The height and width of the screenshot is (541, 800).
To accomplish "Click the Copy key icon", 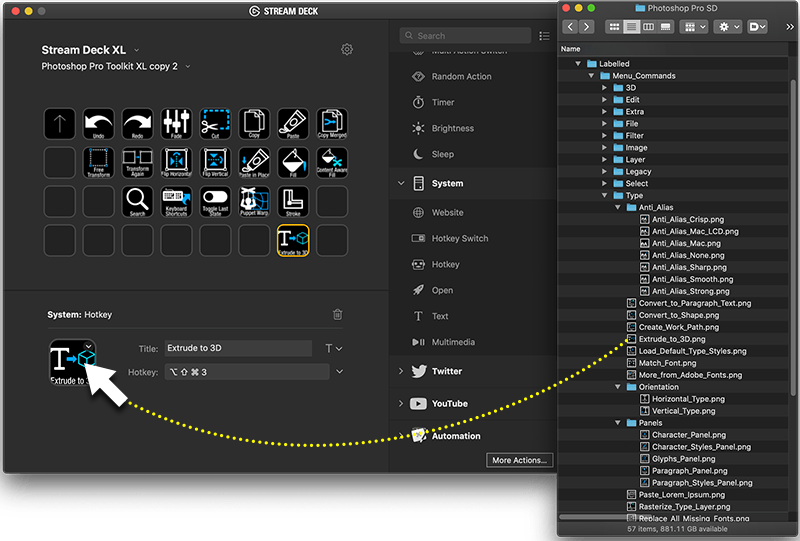I will tap(254, 124).
